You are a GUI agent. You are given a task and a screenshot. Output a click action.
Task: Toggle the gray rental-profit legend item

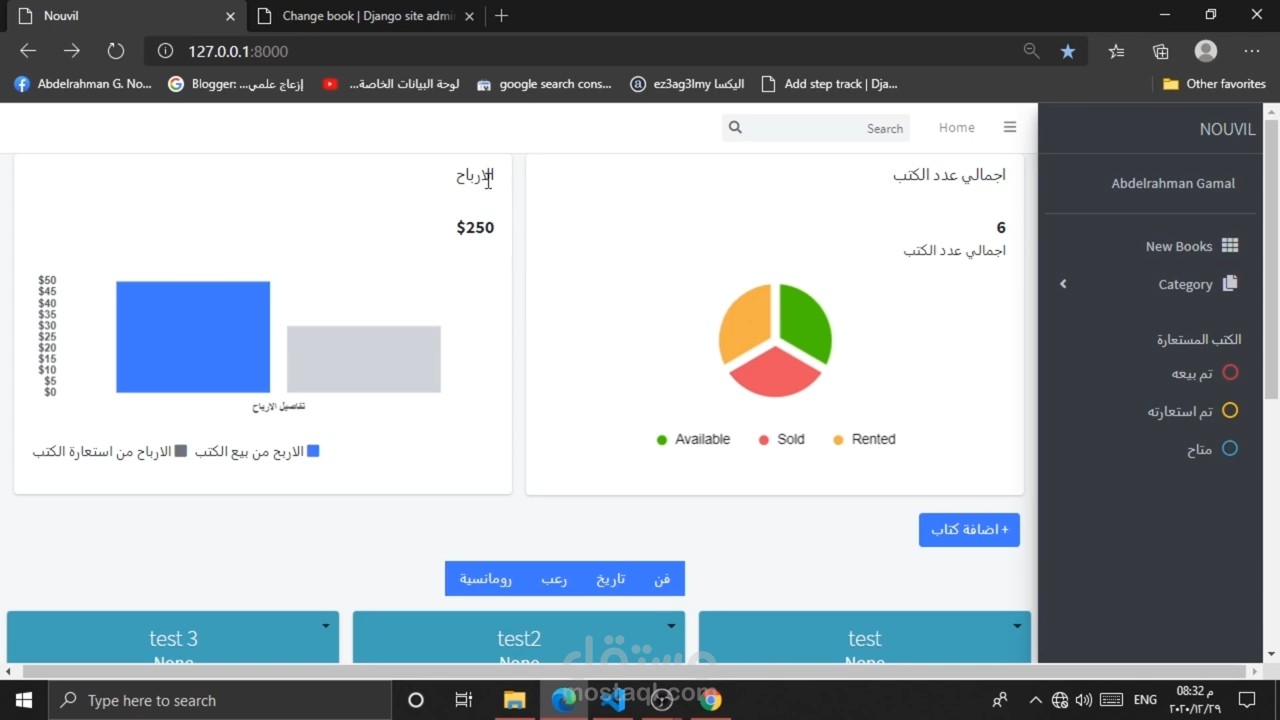(x=110, y=451)
